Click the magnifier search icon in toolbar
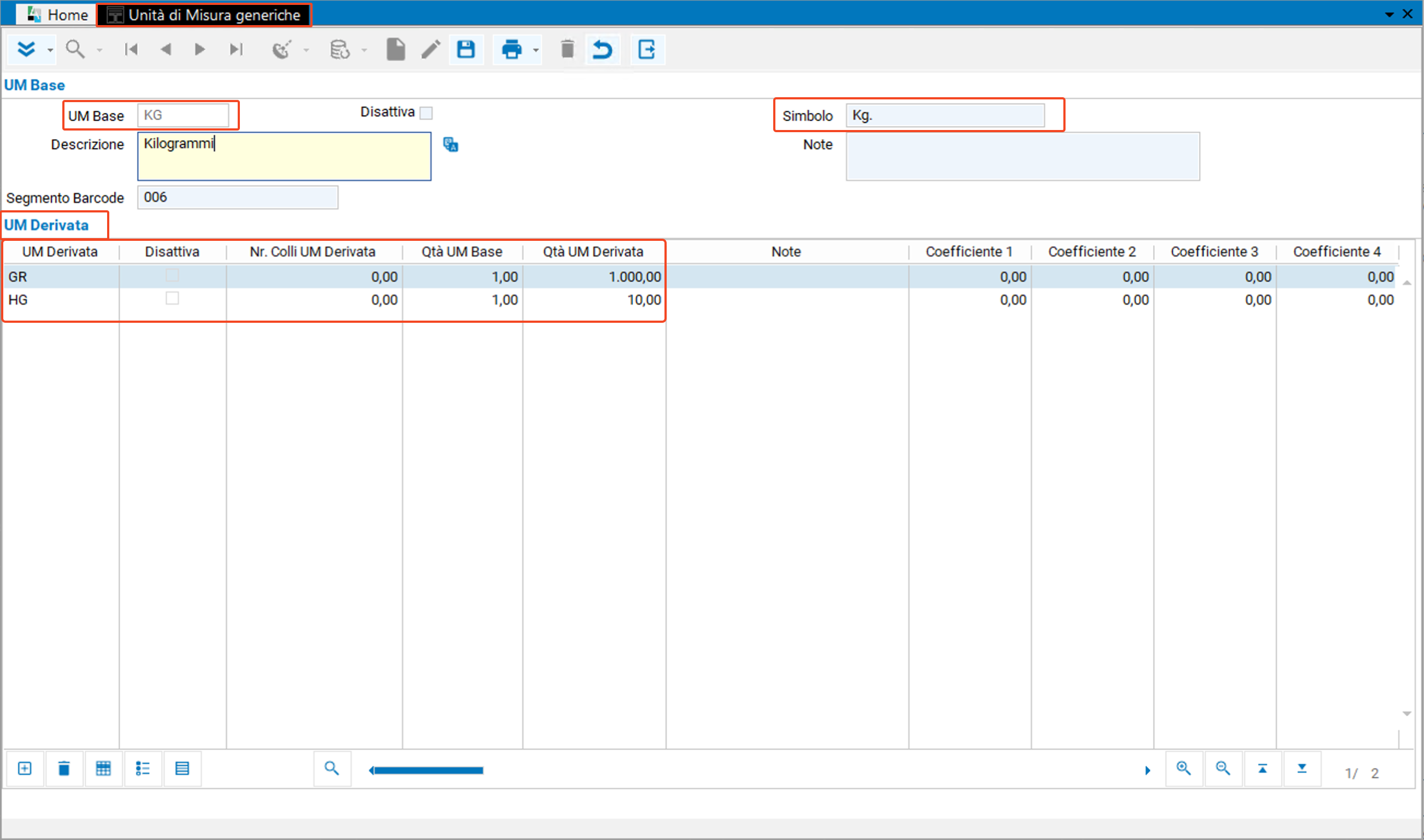 [75, 49]
